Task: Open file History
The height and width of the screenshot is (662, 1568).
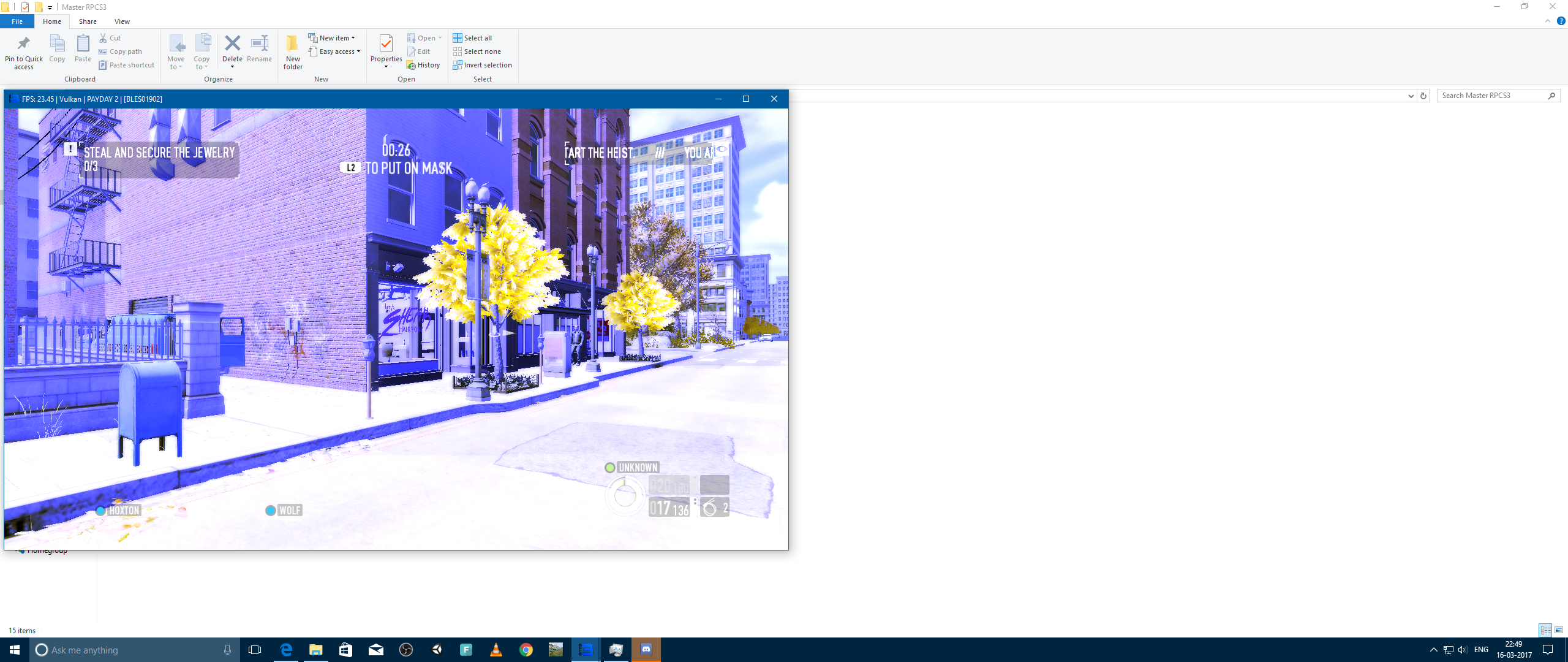Action: [423, 65]
